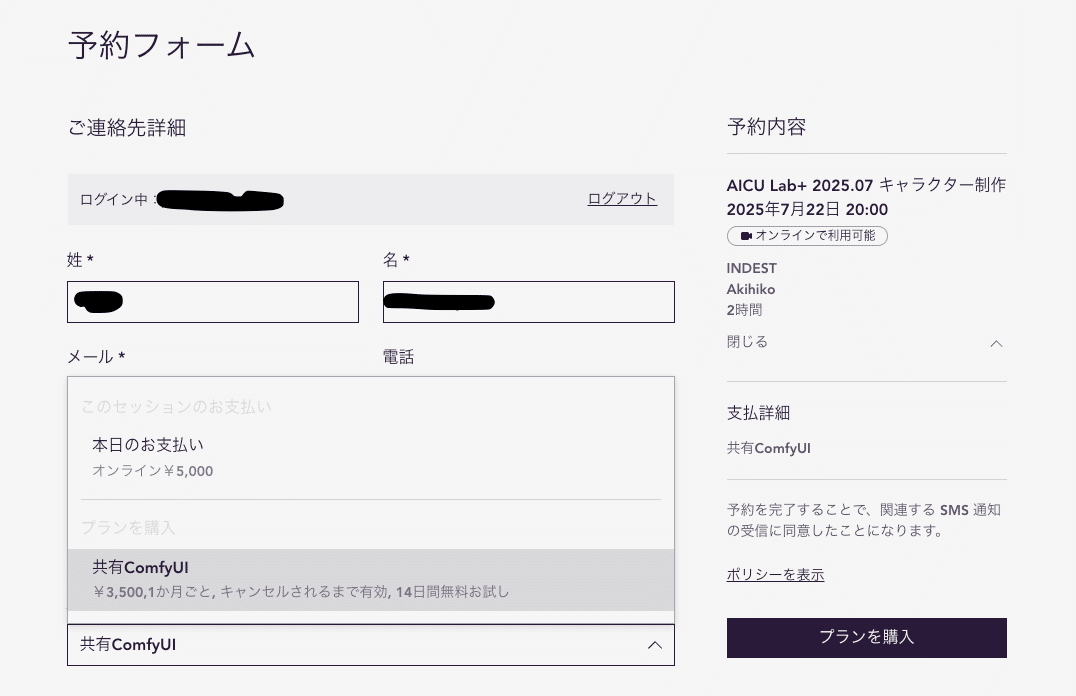
Task: Click the ご連絡先詳細 section heading
Action: pyautogui.click(x=127, y=128)
